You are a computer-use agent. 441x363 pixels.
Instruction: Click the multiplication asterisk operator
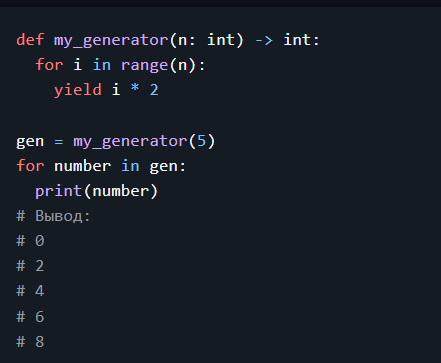[x=135, y=89]
